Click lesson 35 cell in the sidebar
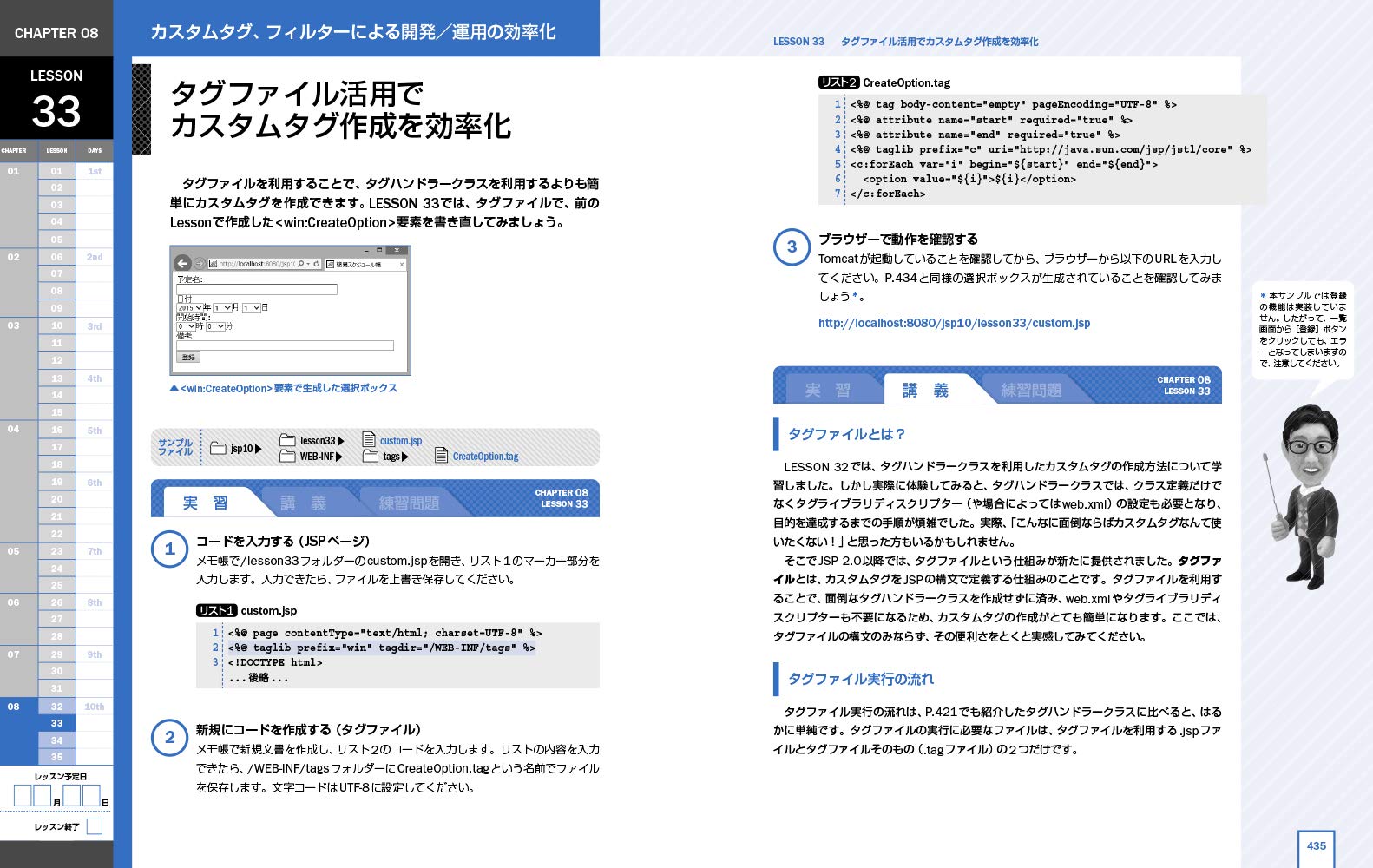 (x=56, y=757)
